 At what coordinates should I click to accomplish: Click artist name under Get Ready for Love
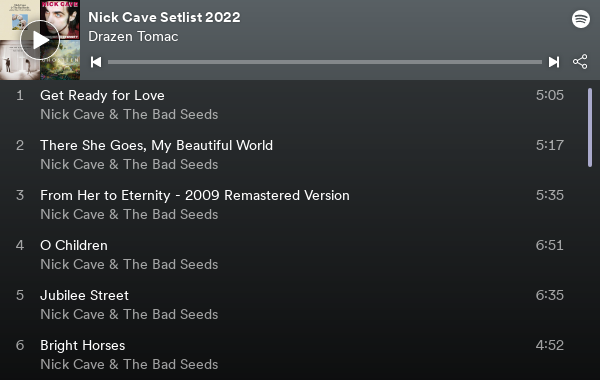click(x=129, y=114)
